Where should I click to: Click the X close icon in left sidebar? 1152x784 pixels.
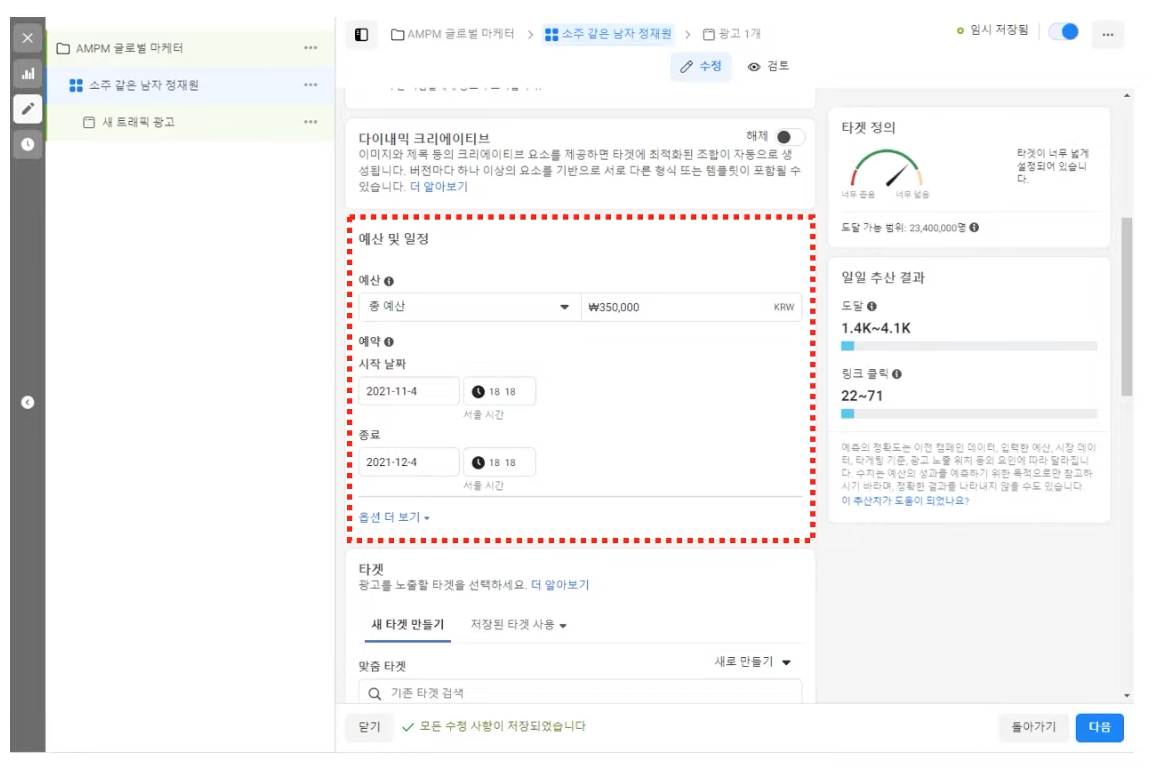click(x=27, y=38)
